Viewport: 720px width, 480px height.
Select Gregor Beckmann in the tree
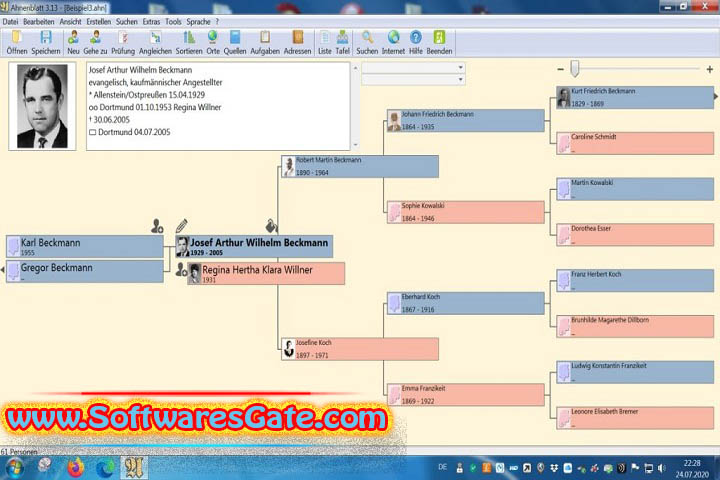[x=85, y=271]
